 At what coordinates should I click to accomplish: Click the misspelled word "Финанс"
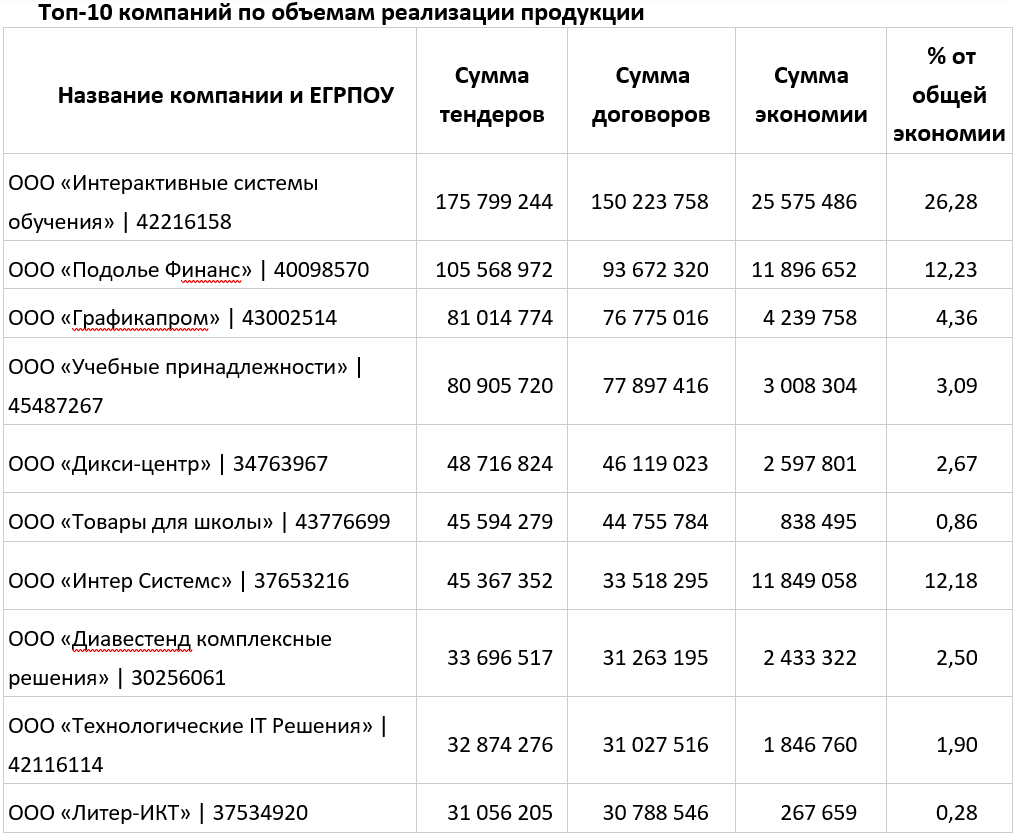[214, 269]
